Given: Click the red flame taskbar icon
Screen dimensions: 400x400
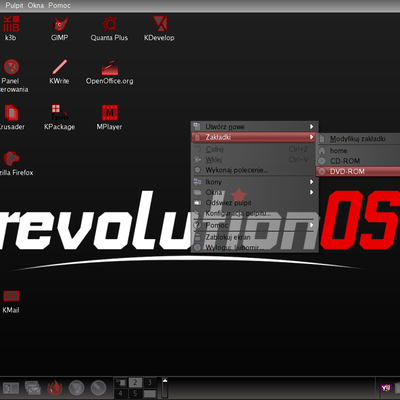Looking at the screenshot, I should [x=55, y=388].
